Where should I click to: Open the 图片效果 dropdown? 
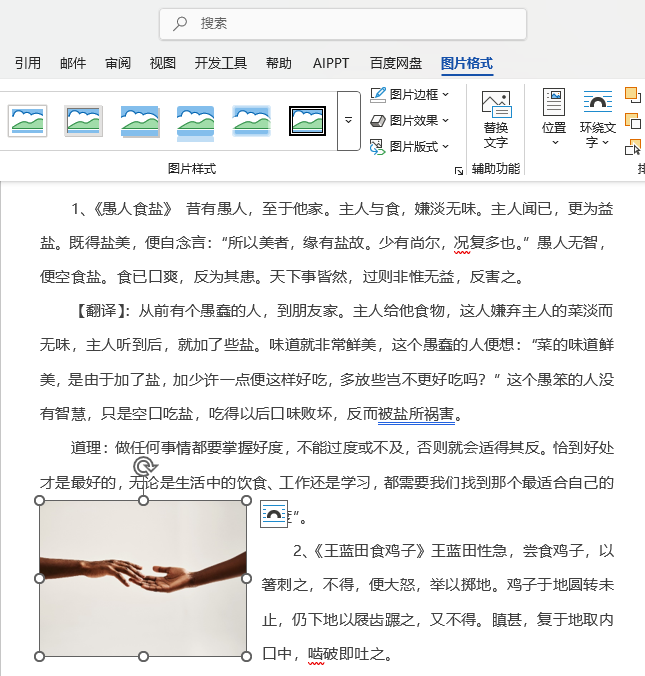tap(410, 121)
